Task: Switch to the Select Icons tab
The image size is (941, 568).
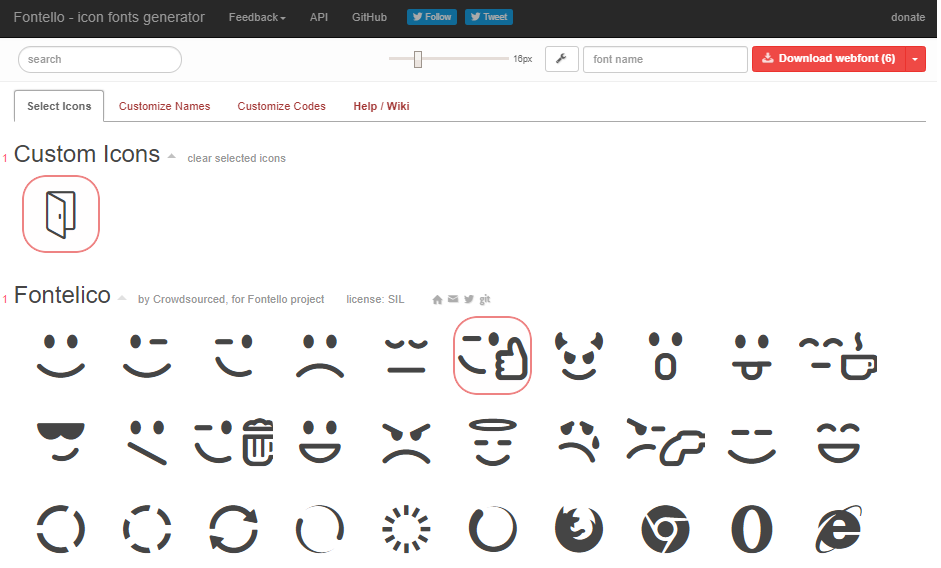Action: 59,106
